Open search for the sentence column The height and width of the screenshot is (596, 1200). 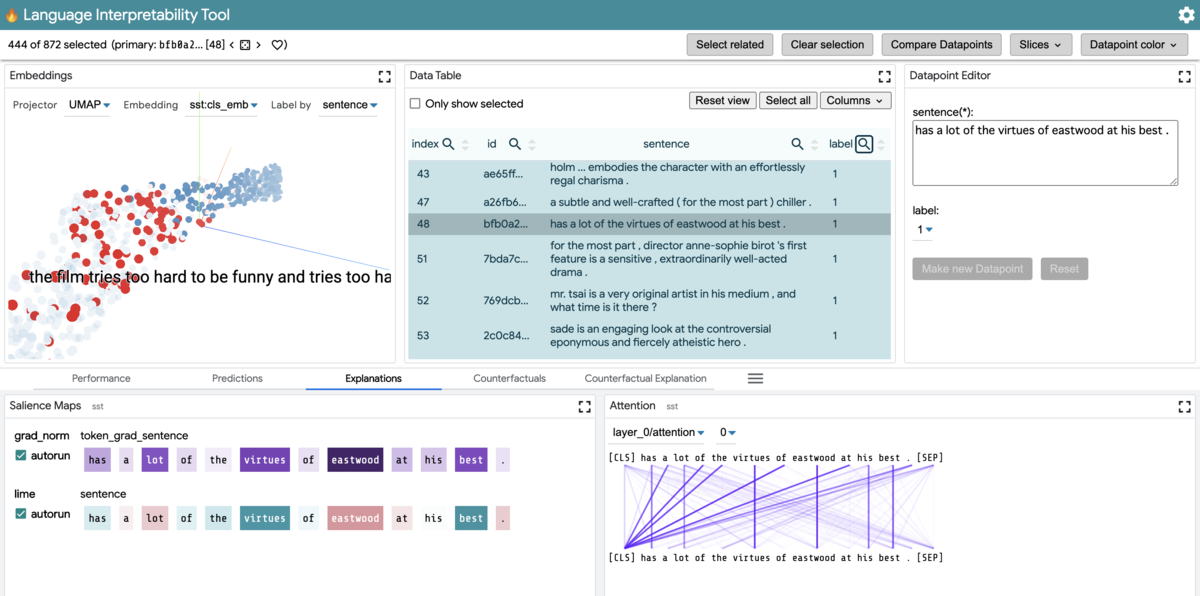(797, 143)
